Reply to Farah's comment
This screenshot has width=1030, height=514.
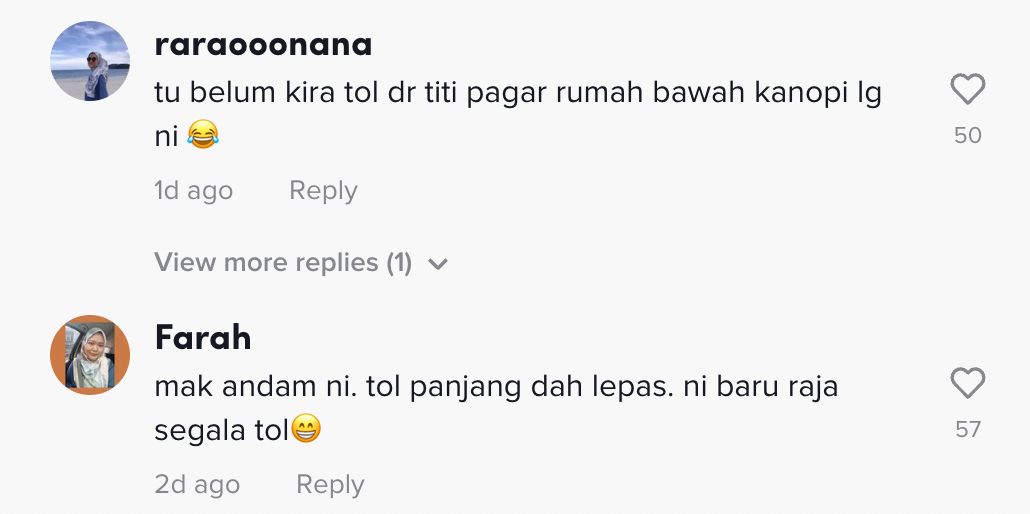pos(330,484)
